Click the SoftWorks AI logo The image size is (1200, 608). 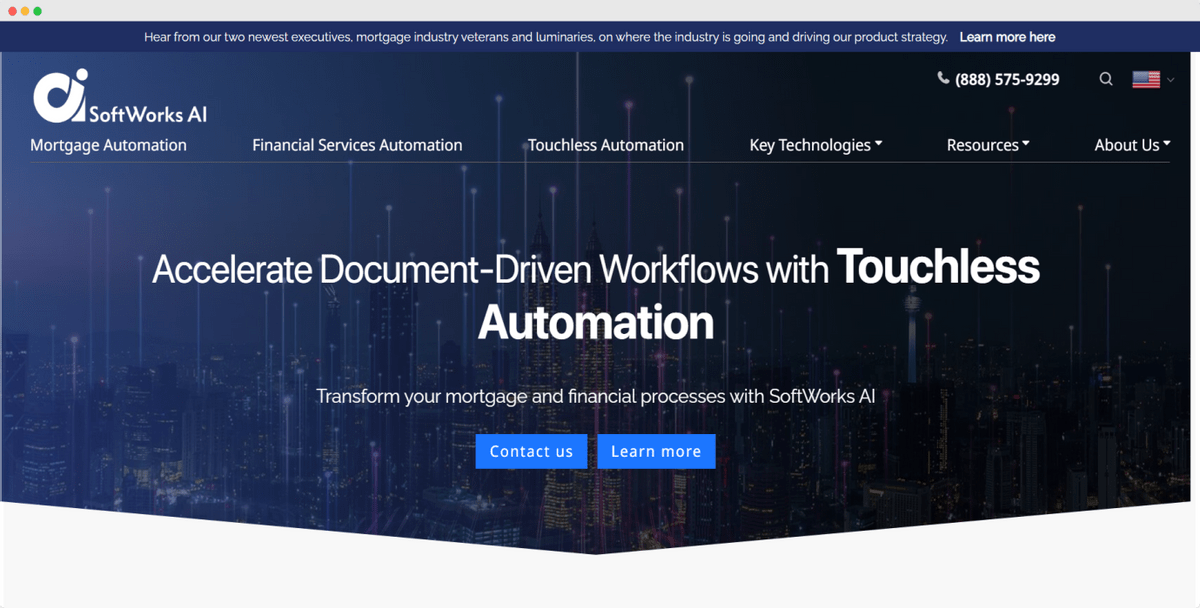(x=120, y=97)
